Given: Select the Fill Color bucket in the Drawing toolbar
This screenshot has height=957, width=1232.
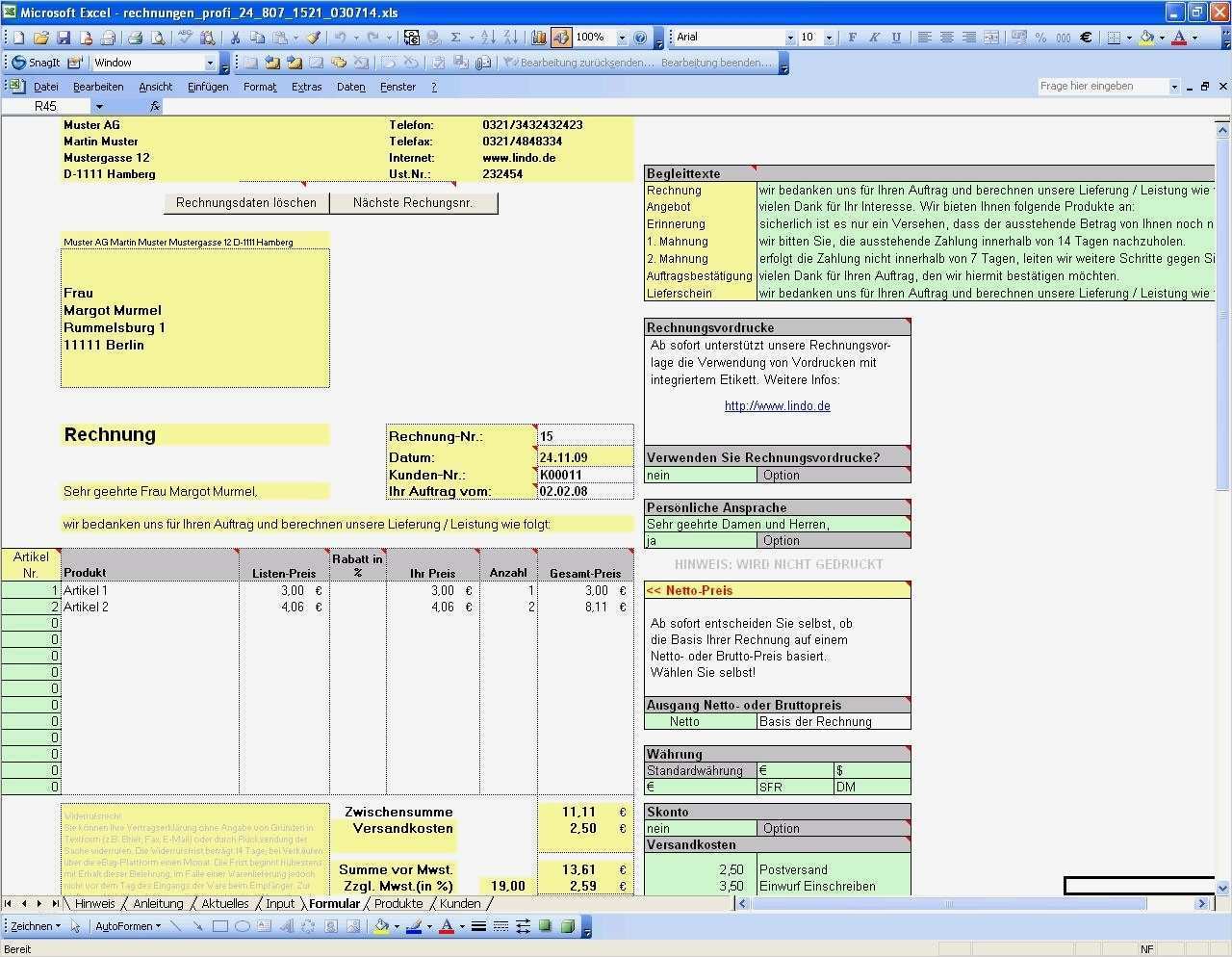Looking at the screenshot, I should point(384,926).
